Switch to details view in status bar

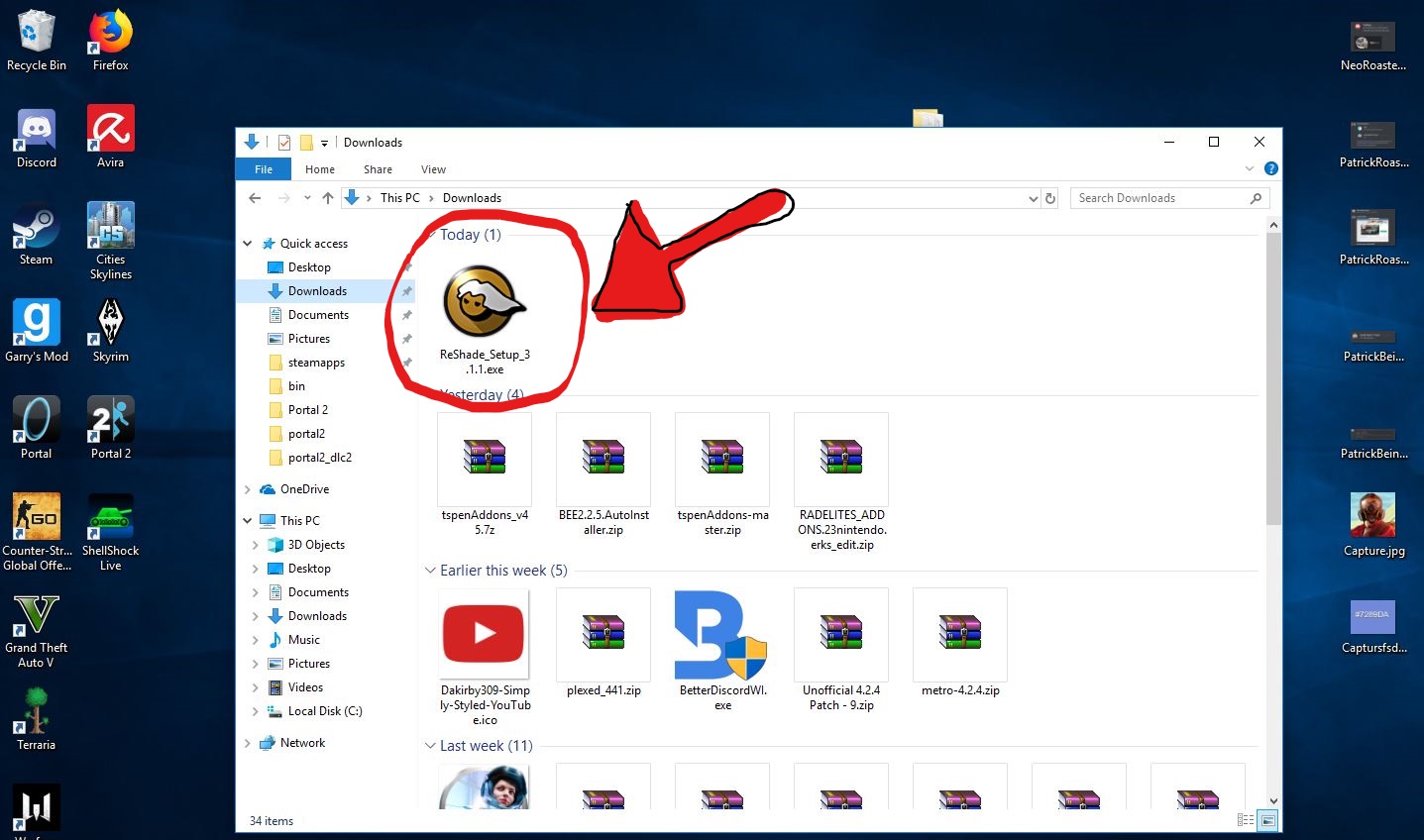coord(1246,820)
